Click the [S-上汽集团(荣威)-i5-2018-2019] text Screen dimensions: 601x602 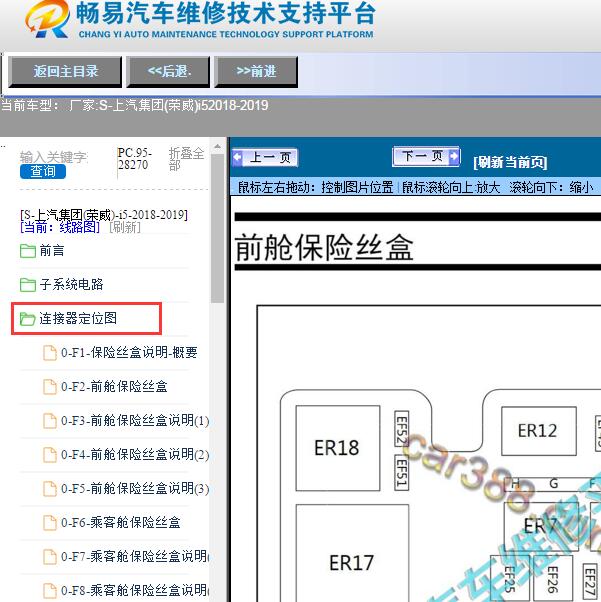click(x=104, y=215)
